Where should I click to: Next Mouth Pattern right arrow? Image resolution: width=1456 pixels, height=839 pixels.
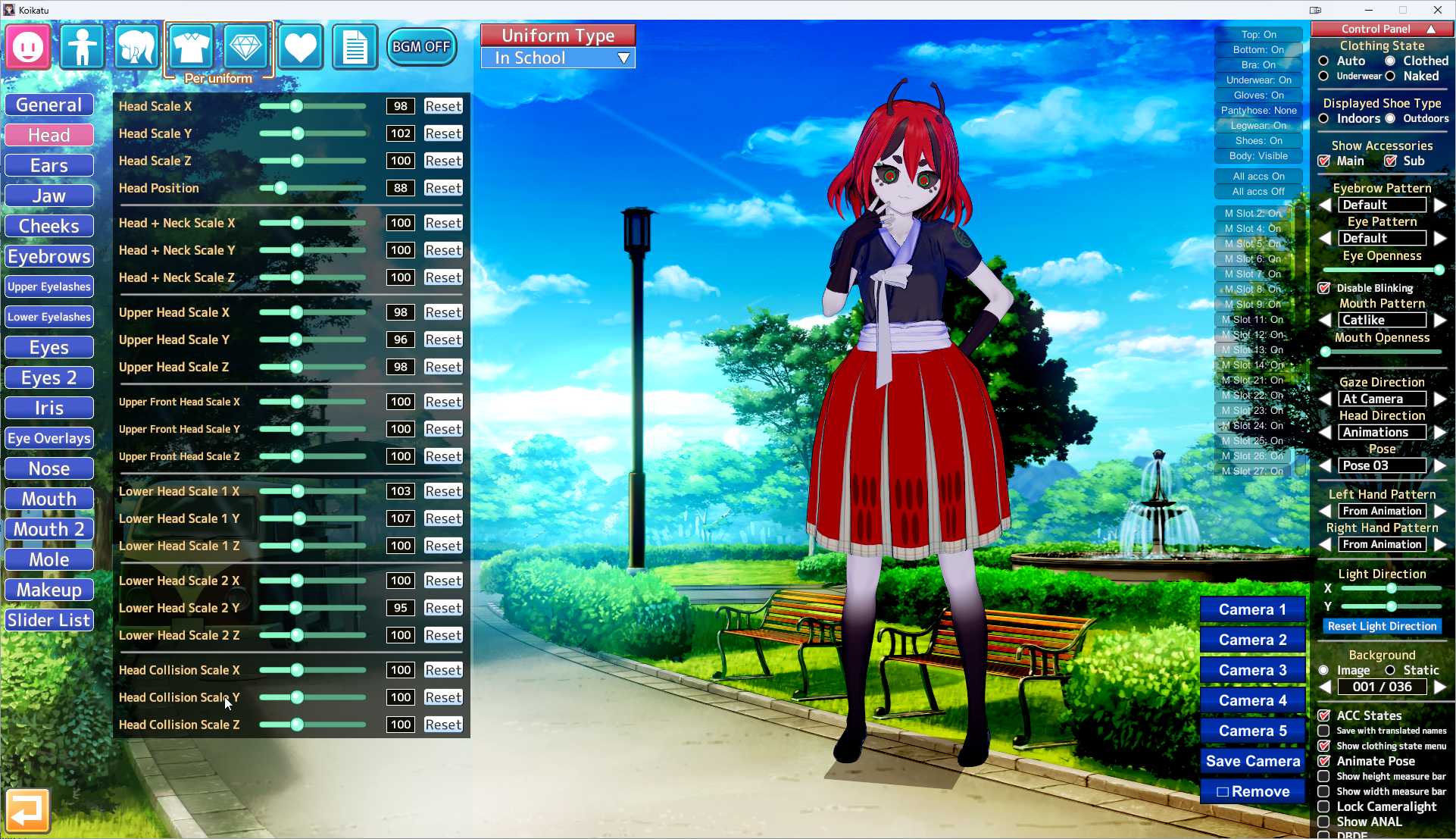[1440, 320]
